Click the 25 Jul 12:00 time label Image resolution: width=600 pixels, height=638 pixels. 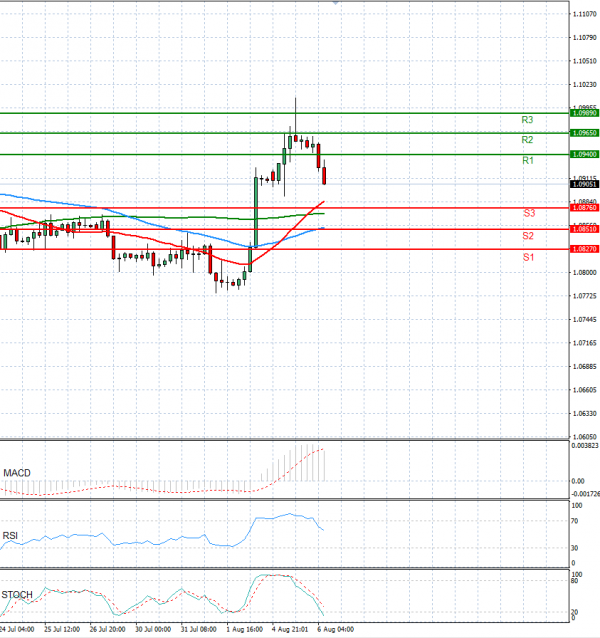click(x=62, y=629)
